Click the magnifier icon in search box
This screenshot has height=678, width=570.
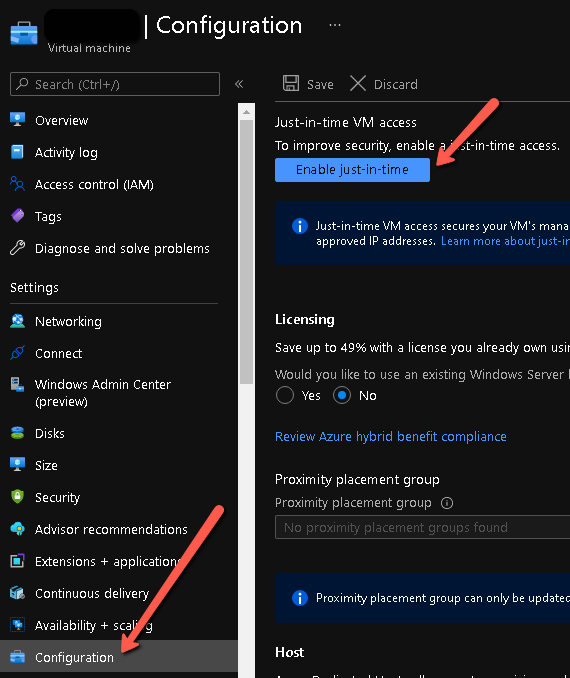[22, 83]
